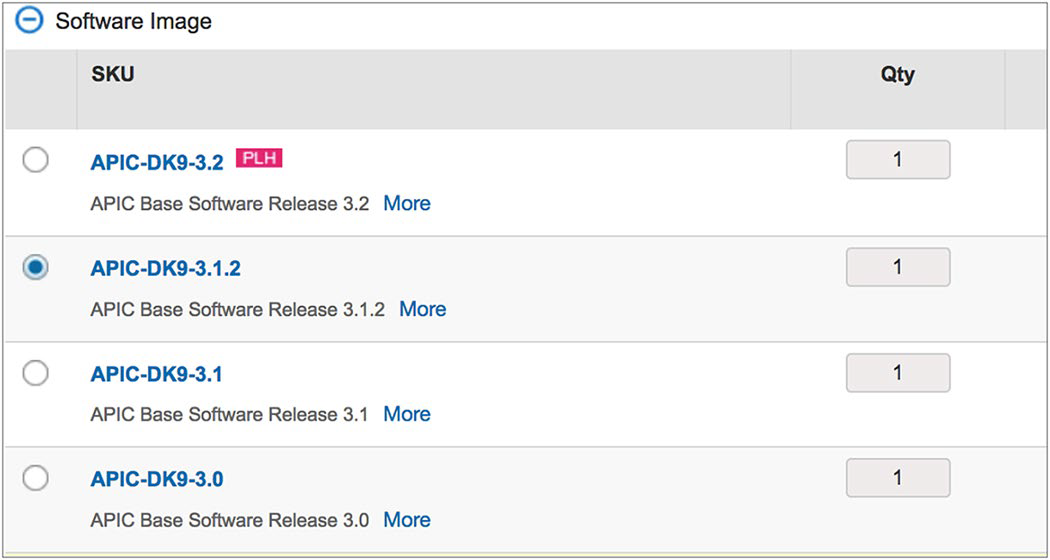Collapse the Software Image section
The image size is (1050, 560).
click(30, 21)
